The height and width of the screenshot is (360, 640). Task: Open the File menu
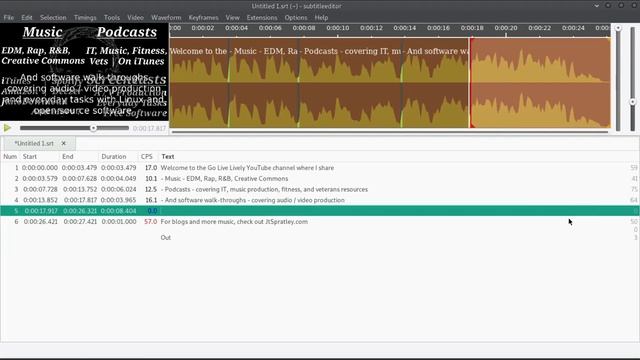click(x=9, y=18)
